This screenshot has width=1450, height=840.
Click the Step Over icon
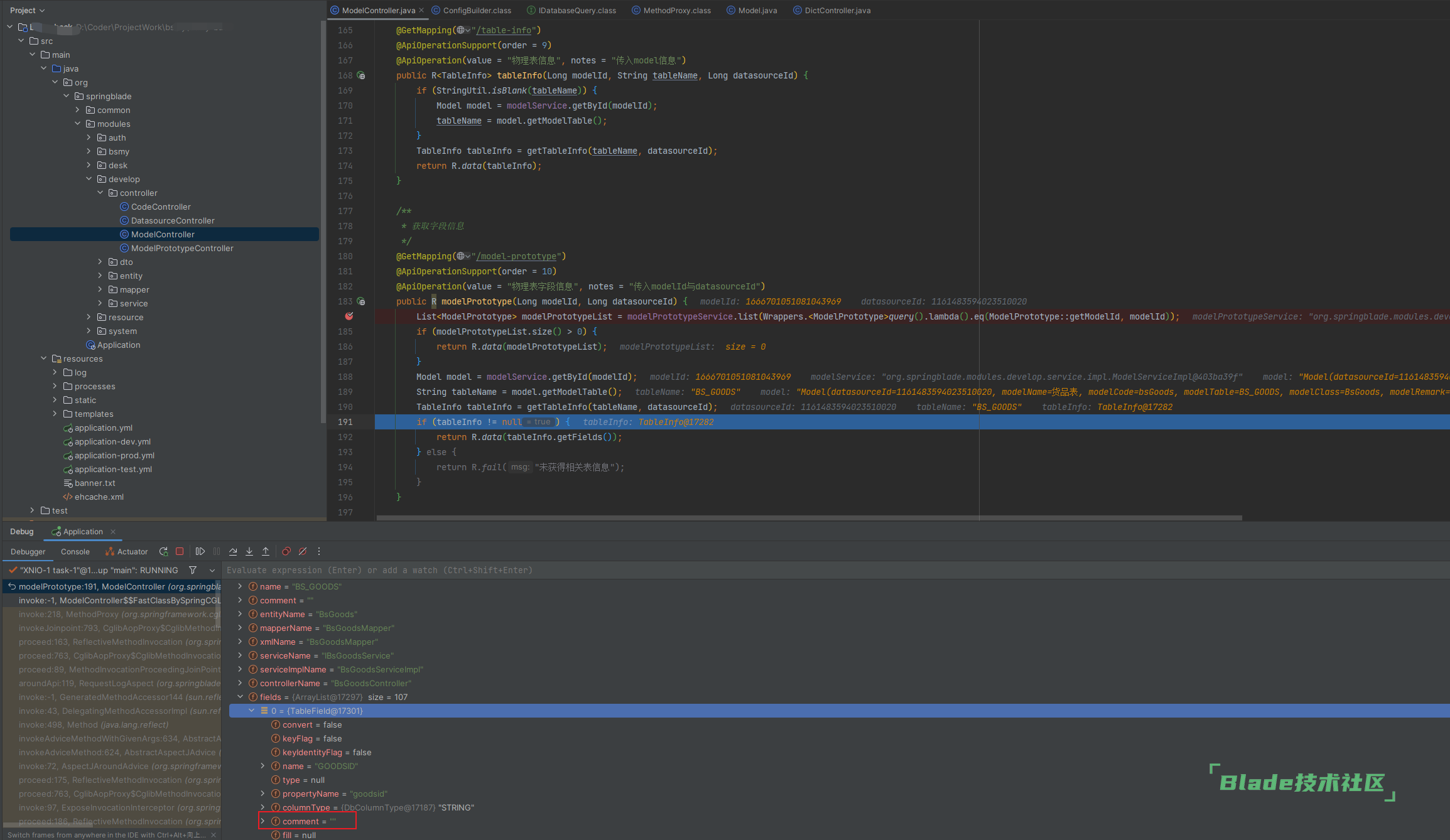(x=233, y=551)
